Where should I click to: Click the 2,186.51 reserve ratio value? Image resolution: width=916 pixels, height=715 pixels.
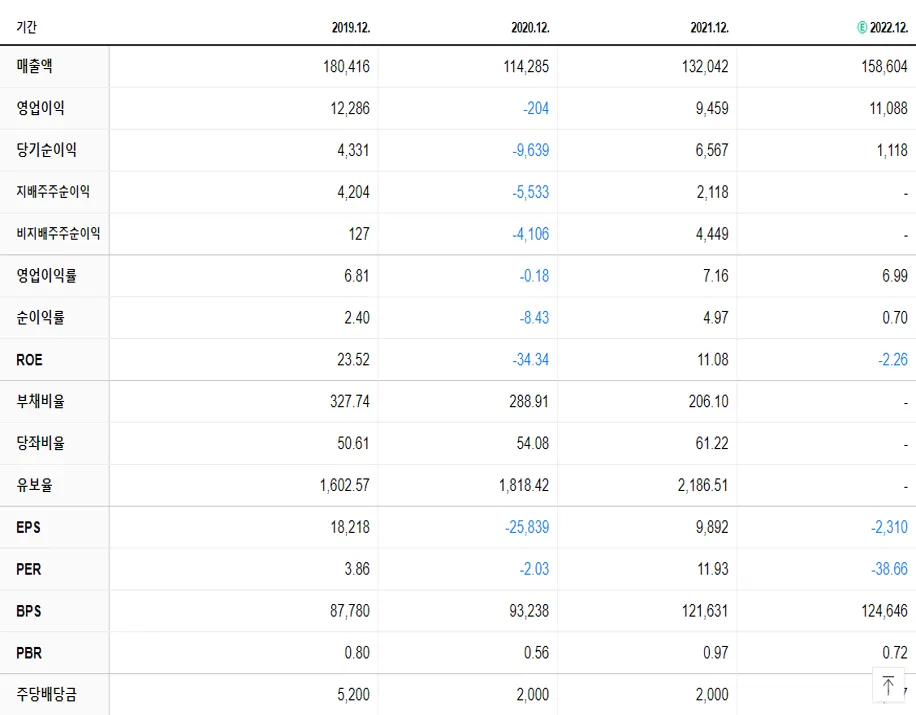(703, 485)
